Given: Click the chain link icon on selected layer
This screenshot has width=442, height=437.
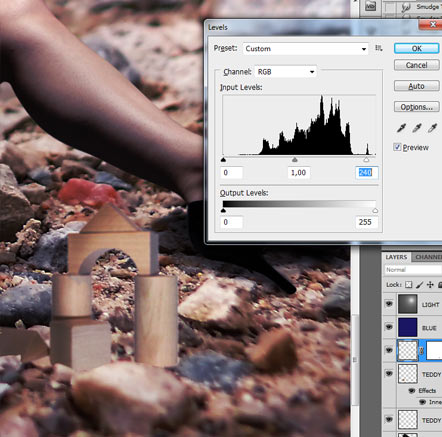Looking at the screenshot, I should pos(422,351).
